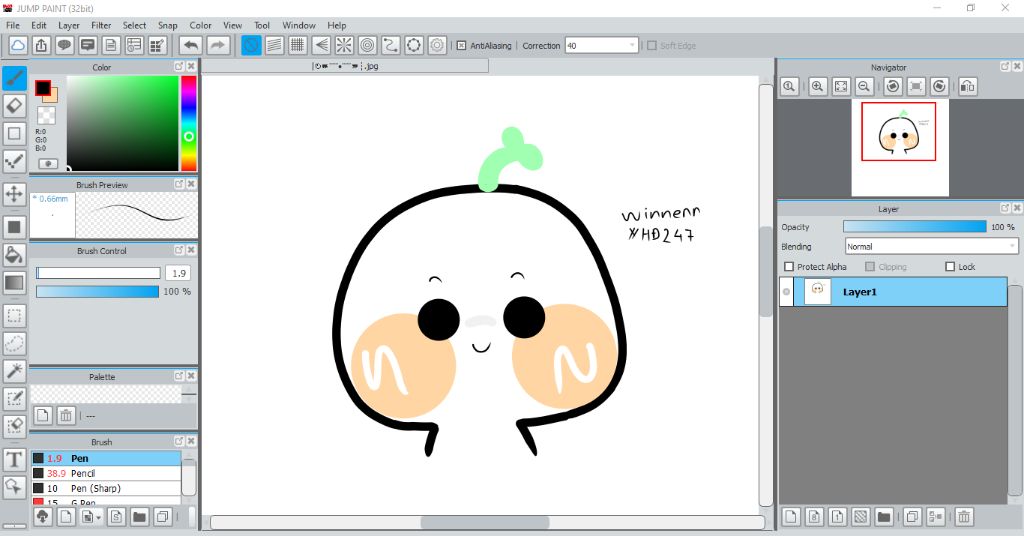Select the Pen (Sharp) brush
Screen dimensions: 1024x536
(106, 488)
